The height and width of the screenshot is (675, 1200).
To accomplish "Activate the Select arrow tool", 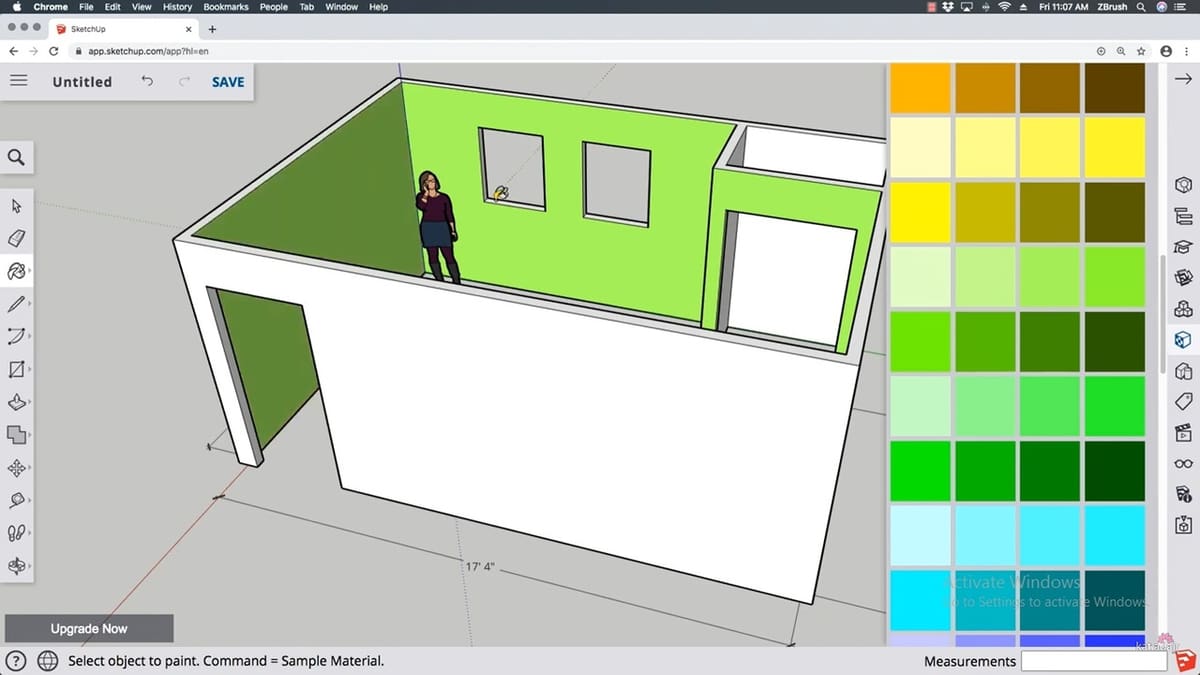I will [15, 205].
